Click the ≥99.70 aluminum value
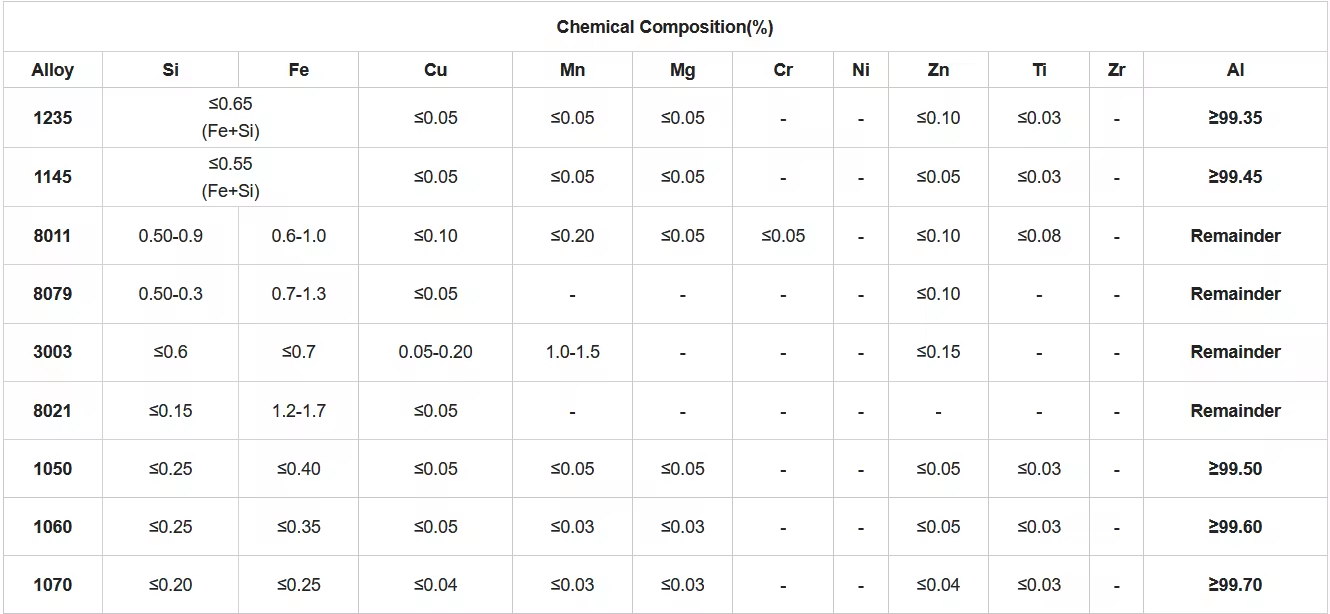This screenshot has height=614, width=1330. point(1235,585)
